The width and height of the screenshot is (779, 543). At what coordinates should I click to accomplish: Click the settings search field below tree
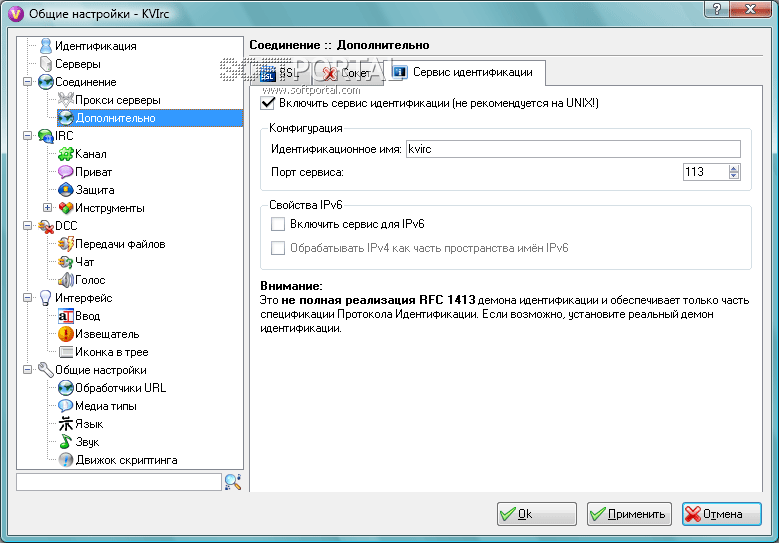[119, 482]
